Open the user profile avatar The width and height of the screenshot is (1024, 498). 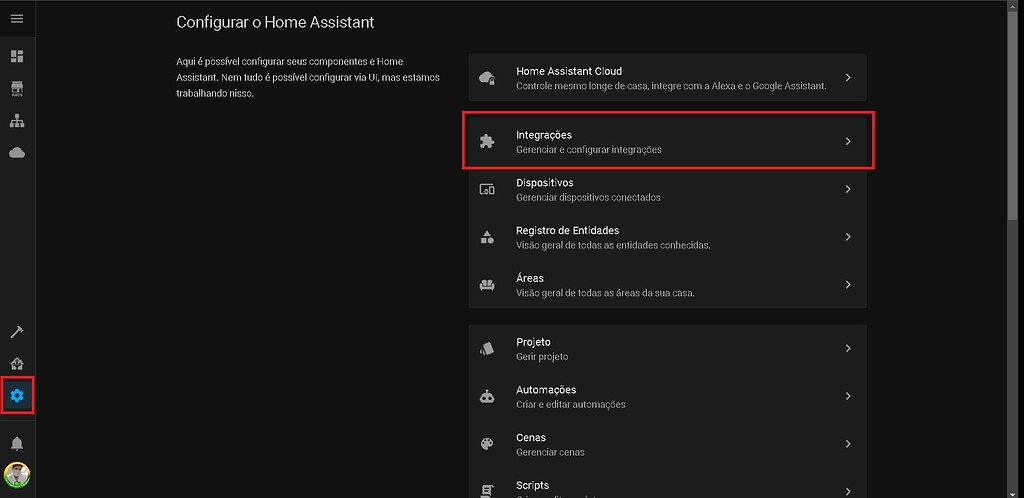point(17,474)
